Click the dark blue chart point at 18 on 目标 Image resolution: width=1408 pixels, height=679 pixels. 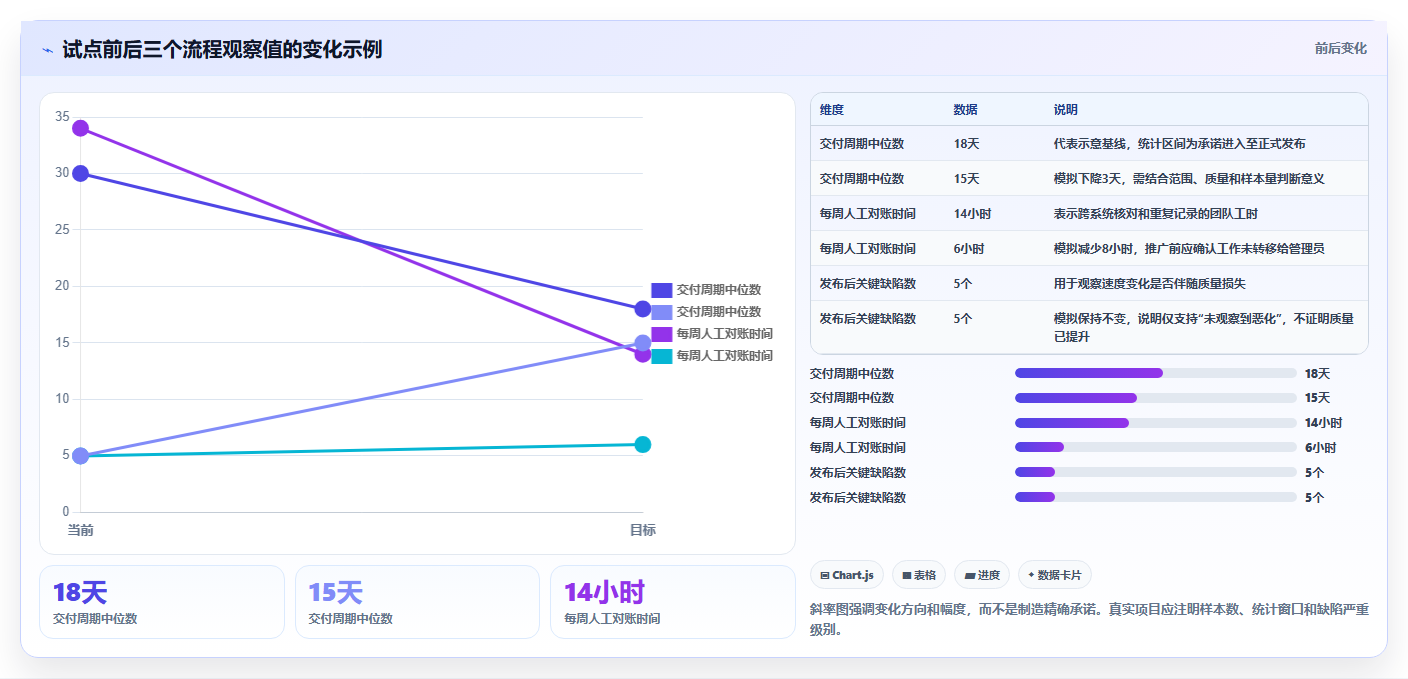(x=643, y=309)
